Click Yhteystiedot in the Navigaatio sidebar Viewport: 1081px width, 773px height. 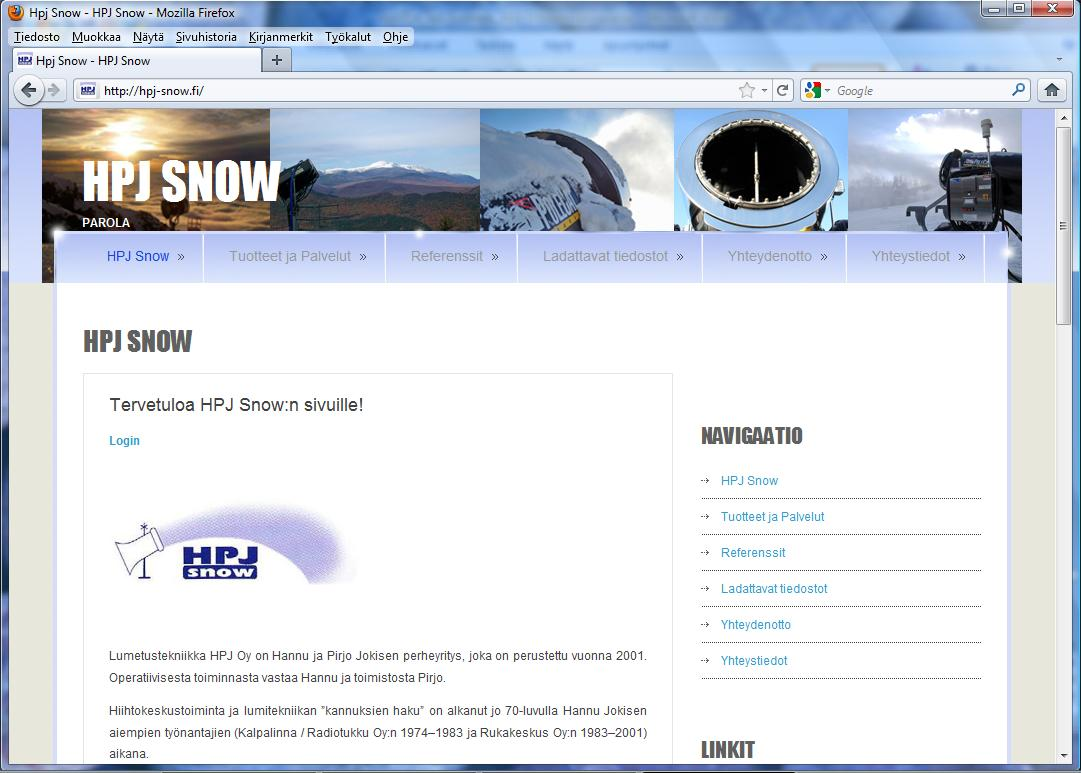tap(754, 660)
